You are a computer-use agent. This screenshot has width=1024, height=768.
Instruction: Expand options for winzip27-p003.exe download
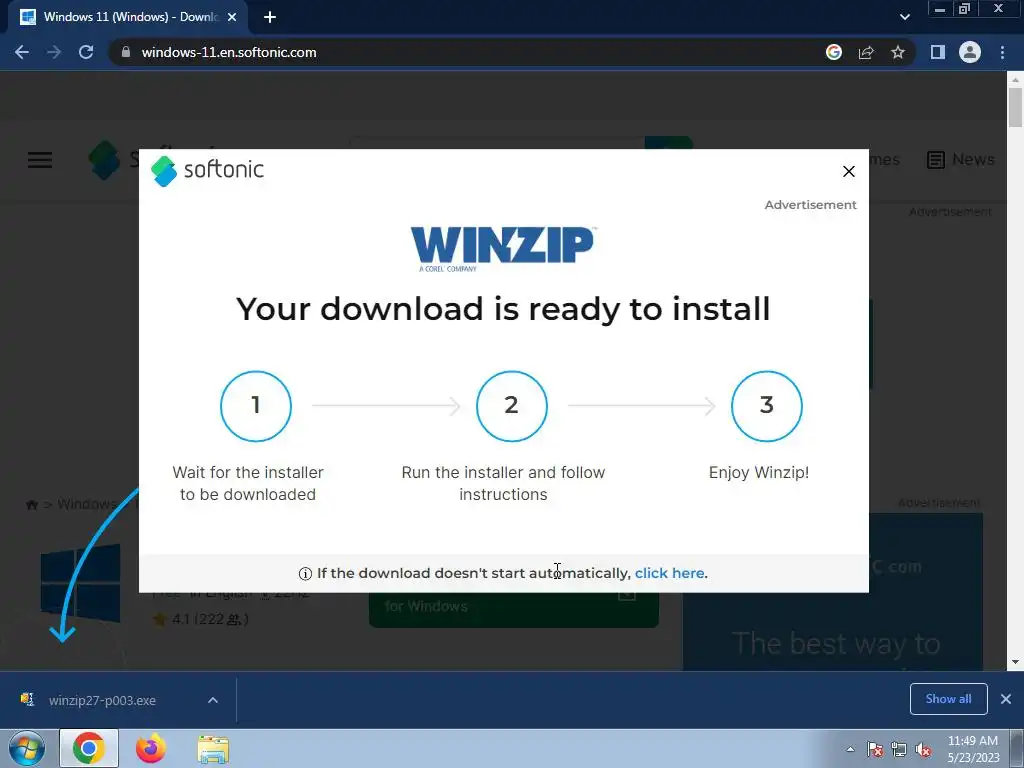213,700
